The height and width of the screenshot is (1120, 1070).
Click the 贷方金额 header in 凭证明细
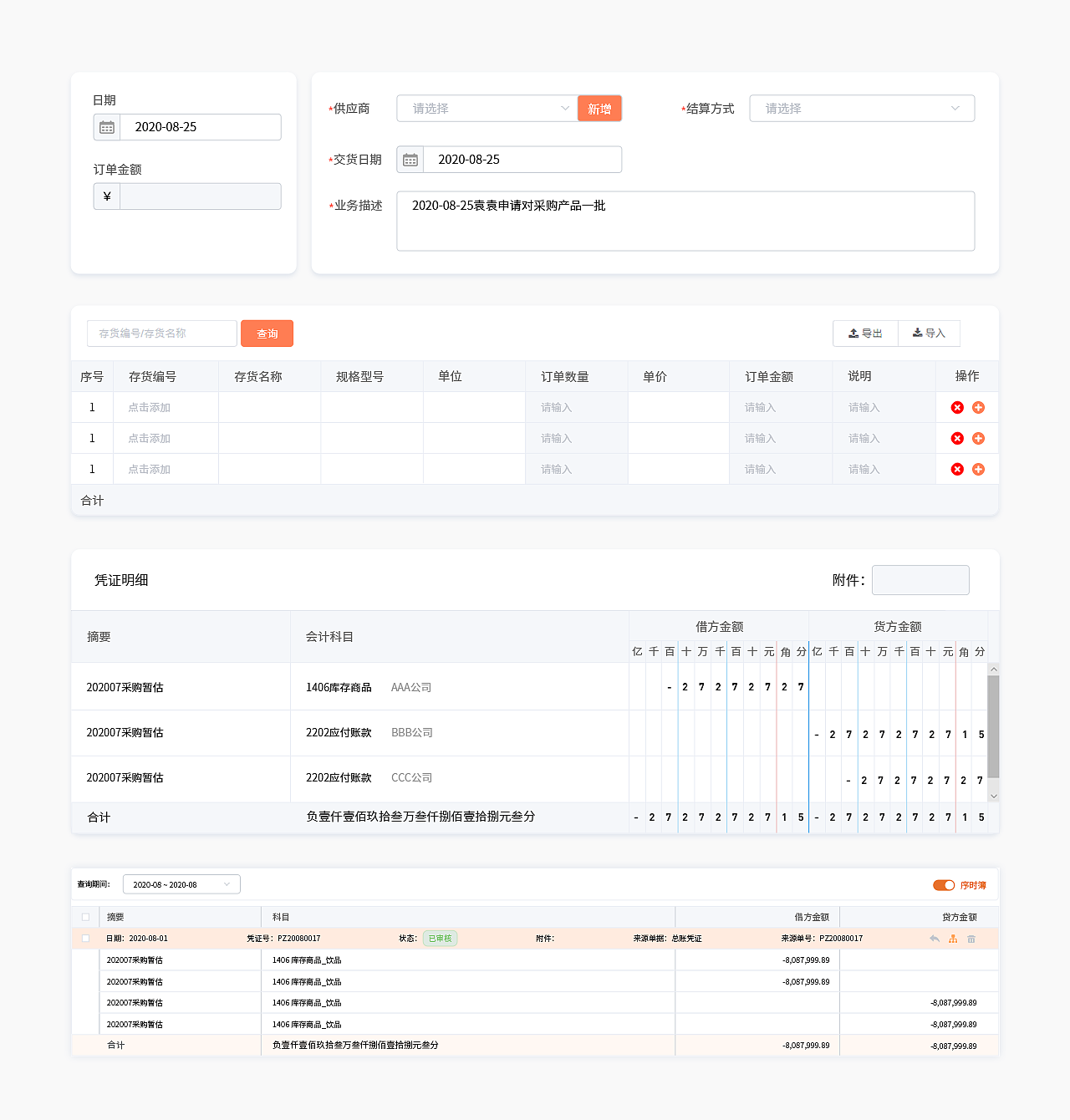point(898,627)
